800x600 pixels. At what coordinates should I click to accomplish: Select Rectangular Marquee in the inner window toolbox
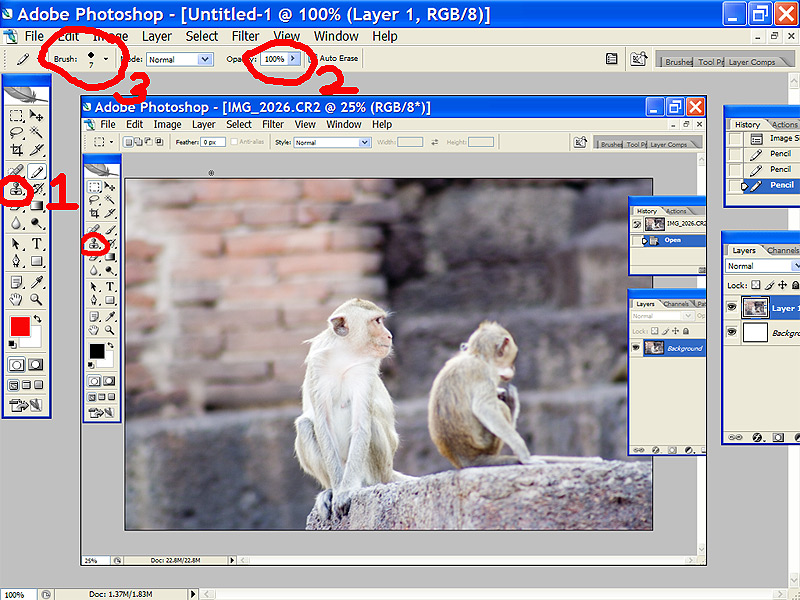(x=94, y=186)
